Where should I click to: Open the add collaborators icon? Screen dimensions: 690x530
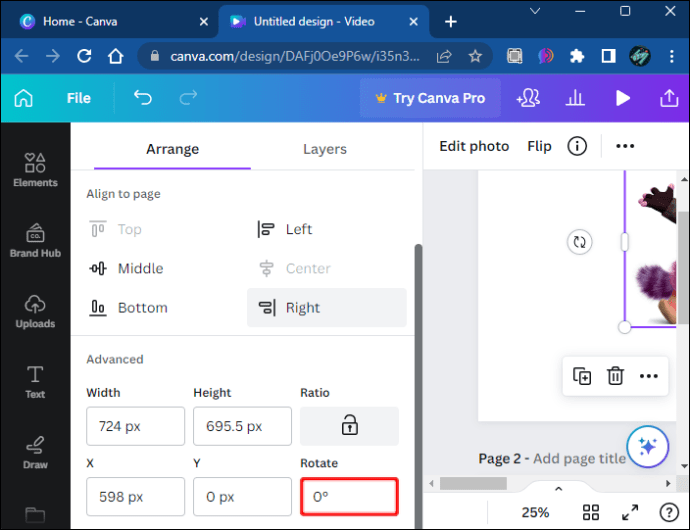click(x=528, y=98)
